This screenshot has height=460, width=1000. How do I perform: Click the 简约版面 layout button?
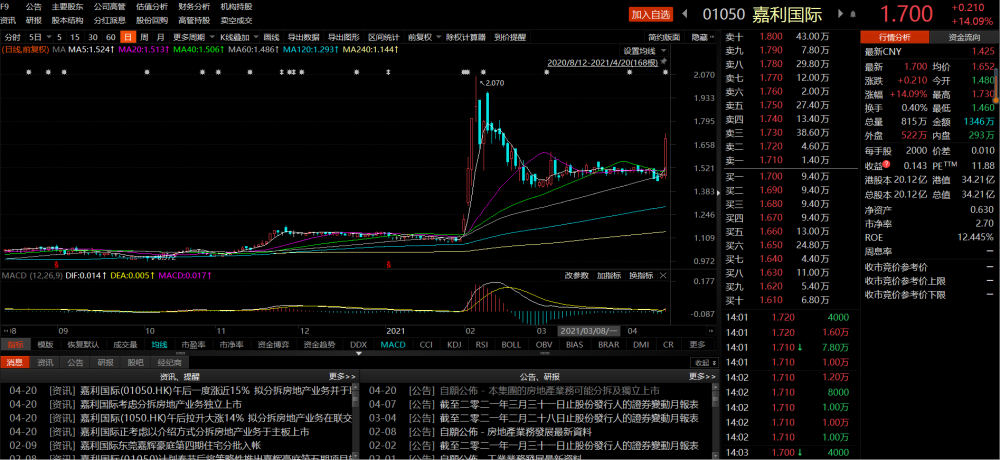point(665,37)
